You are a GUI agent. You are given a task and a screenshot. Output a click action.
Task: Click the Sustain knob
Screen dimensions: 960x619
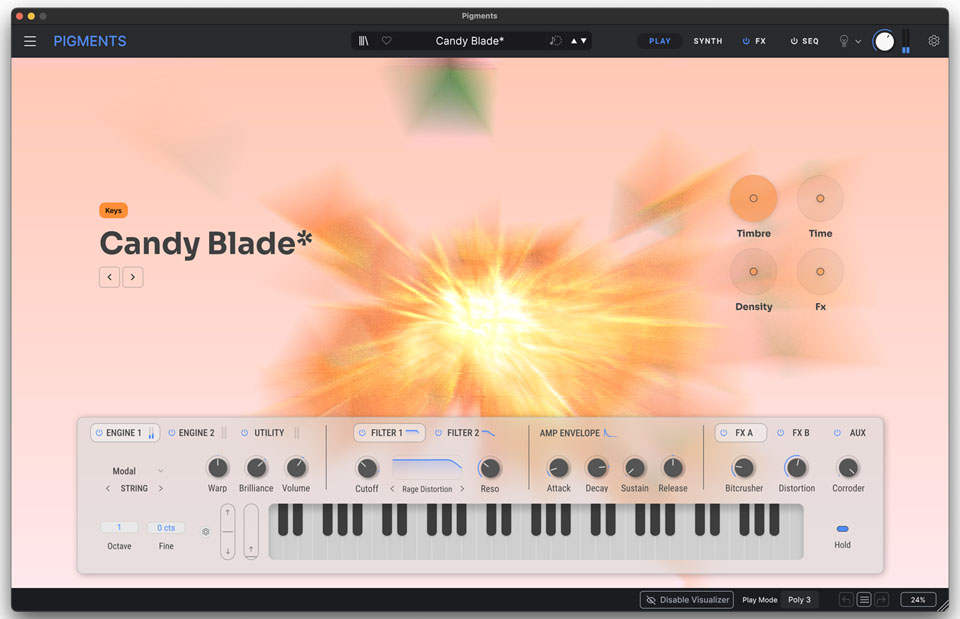point(634,468)
